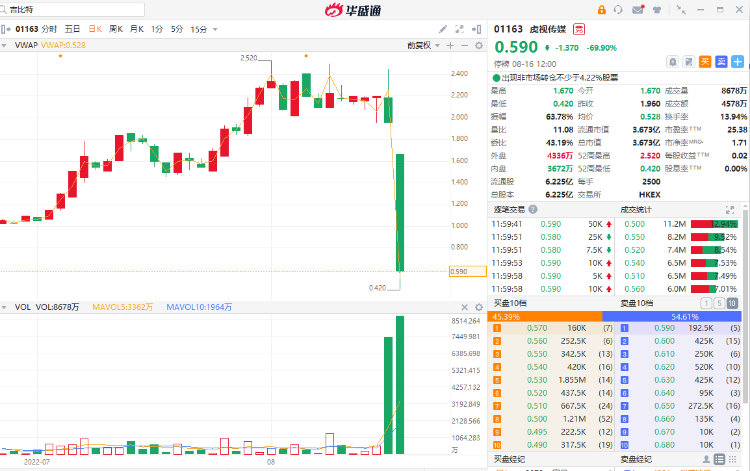Select ask level 1 at 0.590
The height and width of the screenshot is (471, 750).
679,328
